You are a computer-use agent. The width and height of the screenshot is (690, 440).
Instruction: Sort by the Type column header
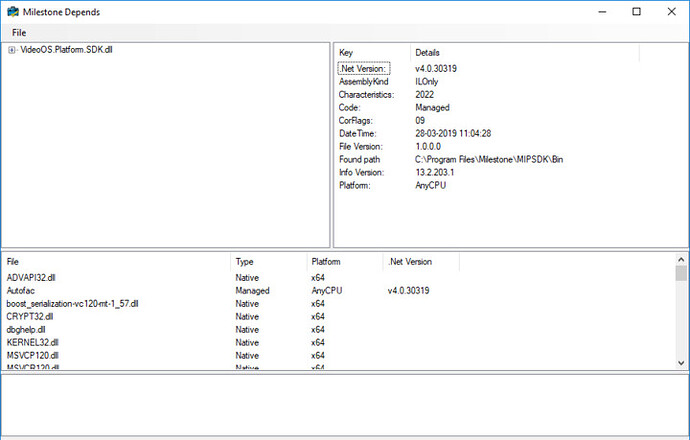(x=244, y=262)
